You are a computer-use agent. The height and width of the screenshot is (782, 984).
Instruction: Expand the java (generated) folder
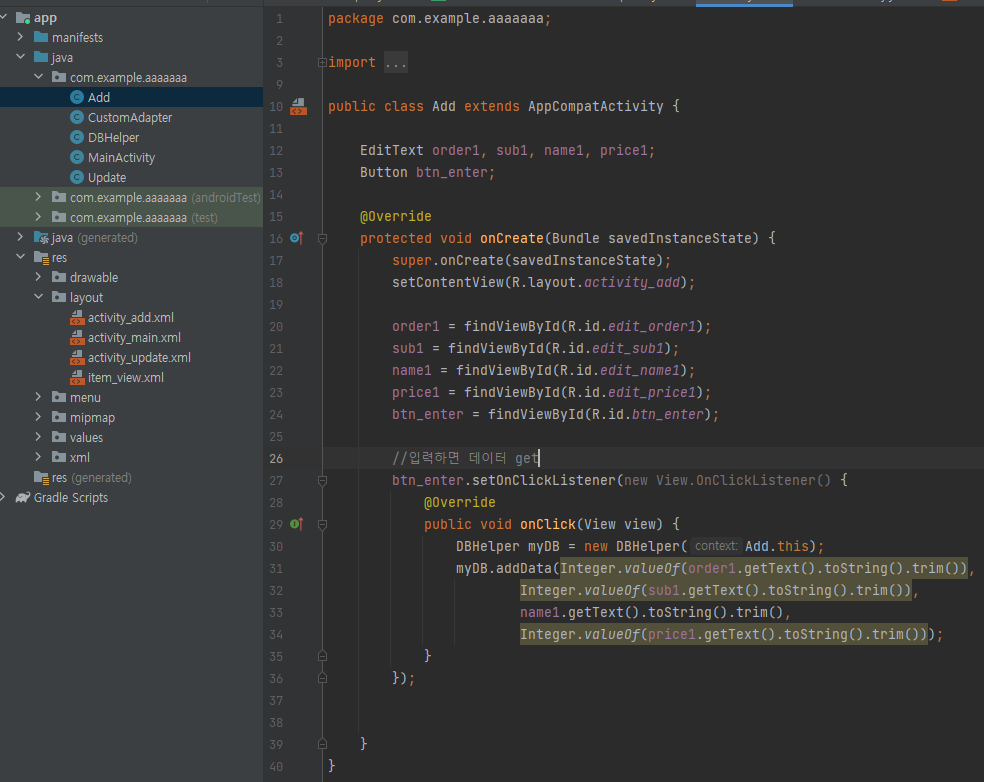click(x=21, y=237)
